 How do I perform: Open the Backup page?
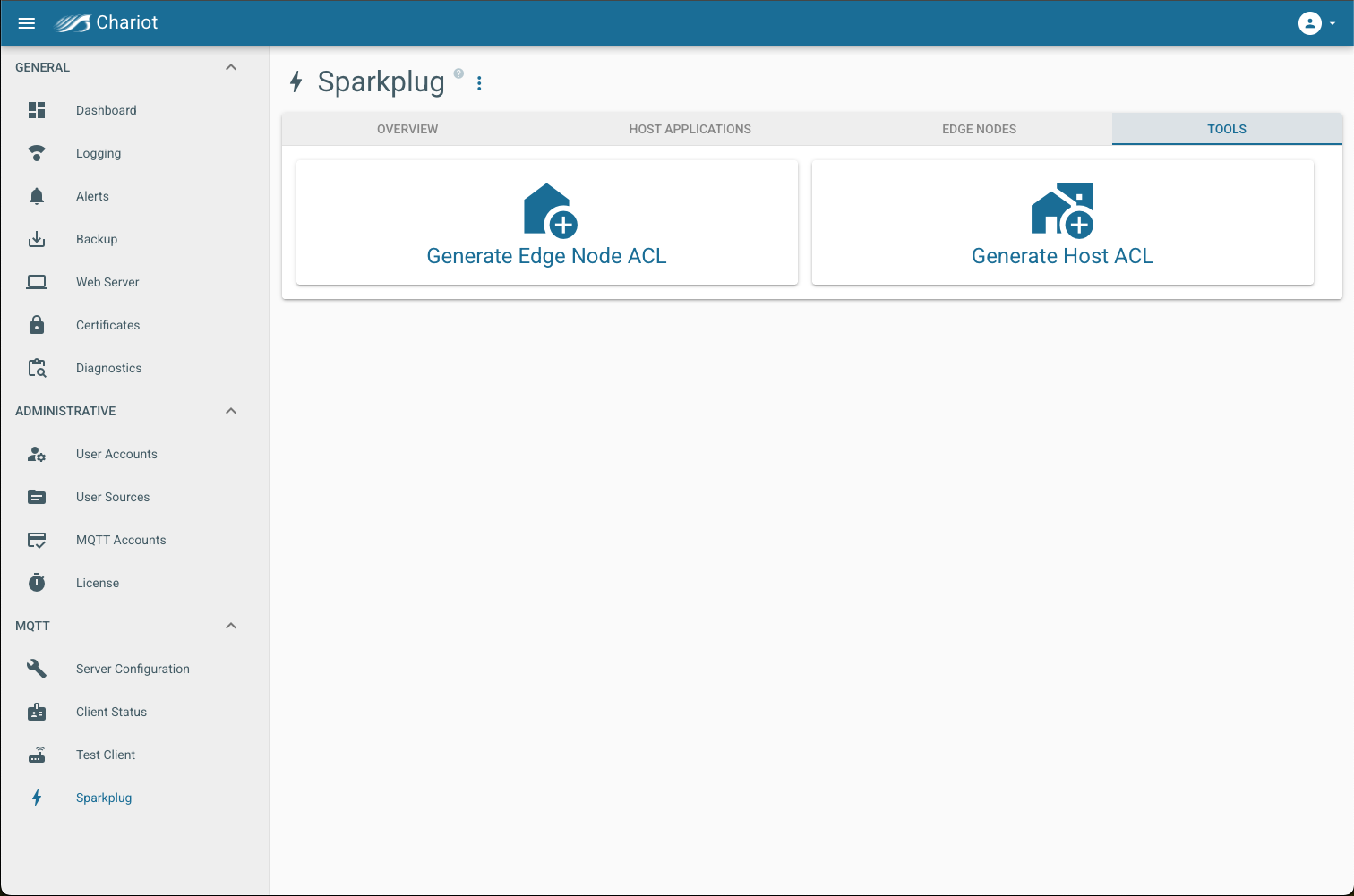pos(97,239)
